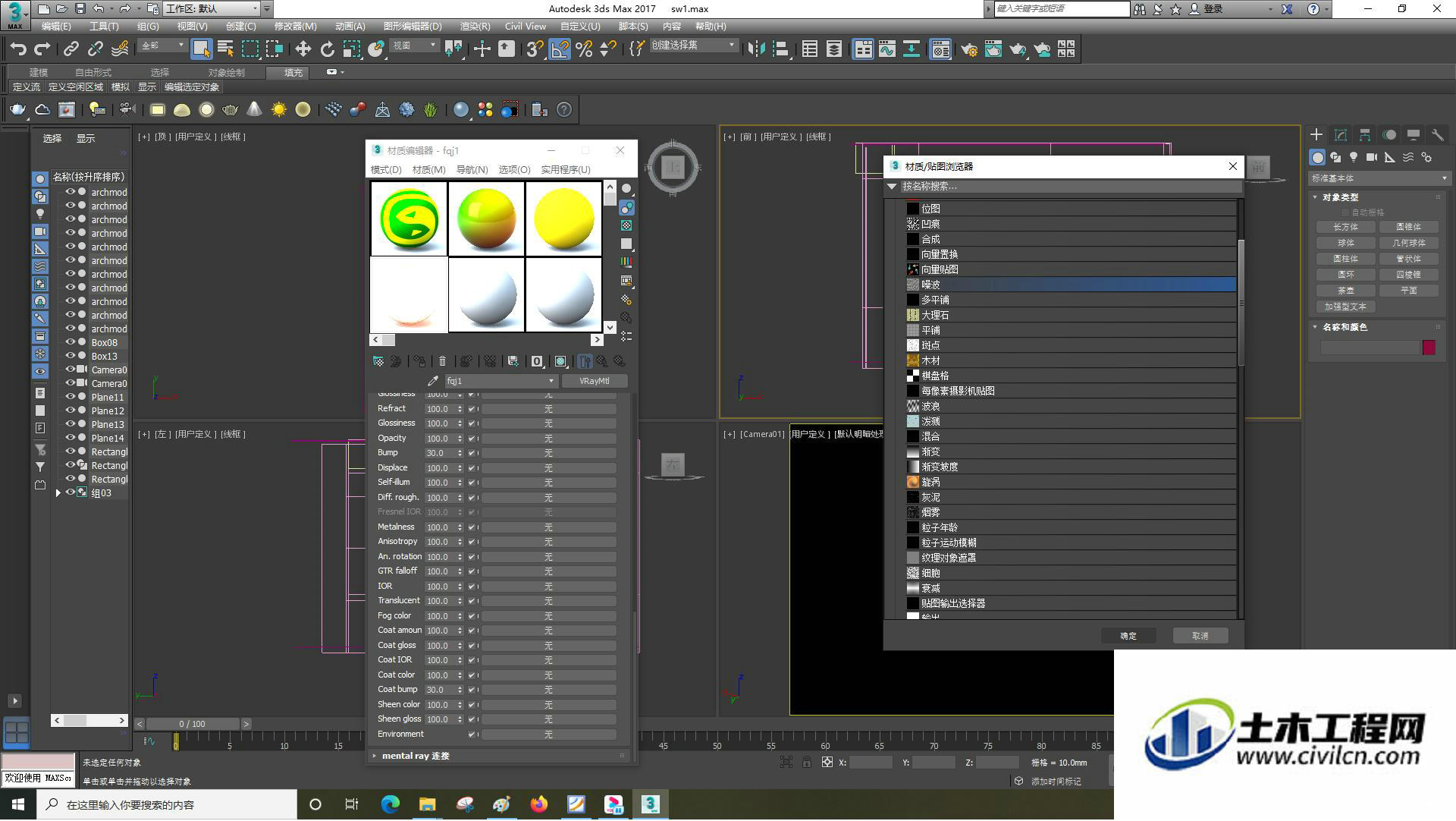The height and width of the screenshot is (821, 1456).
Task: Toggle the Environment map checkbox
Action: pos(472,734)
